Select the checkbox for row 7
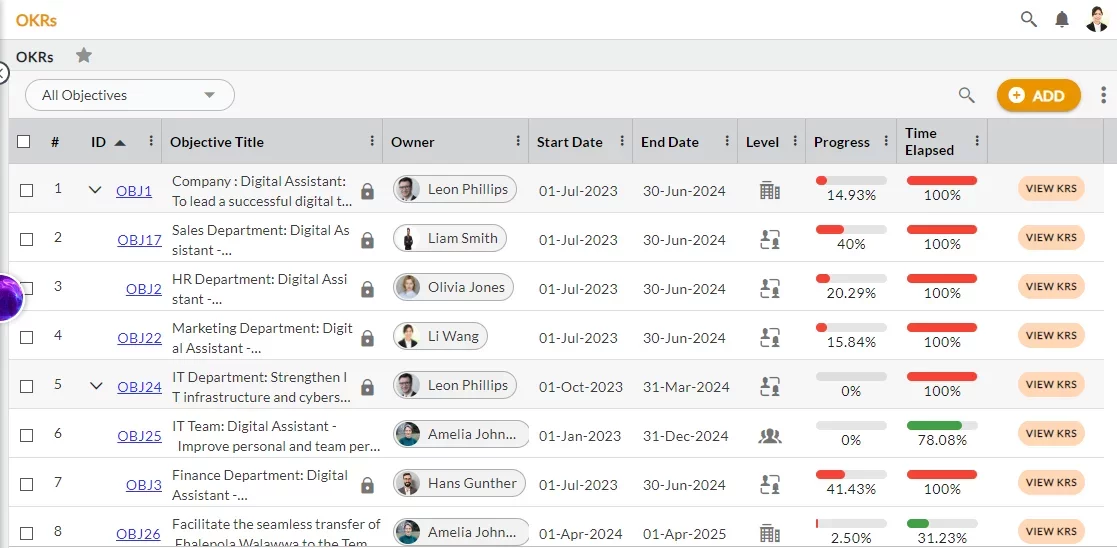Screen dimensions: 1117x548 [x=27, y=484]
